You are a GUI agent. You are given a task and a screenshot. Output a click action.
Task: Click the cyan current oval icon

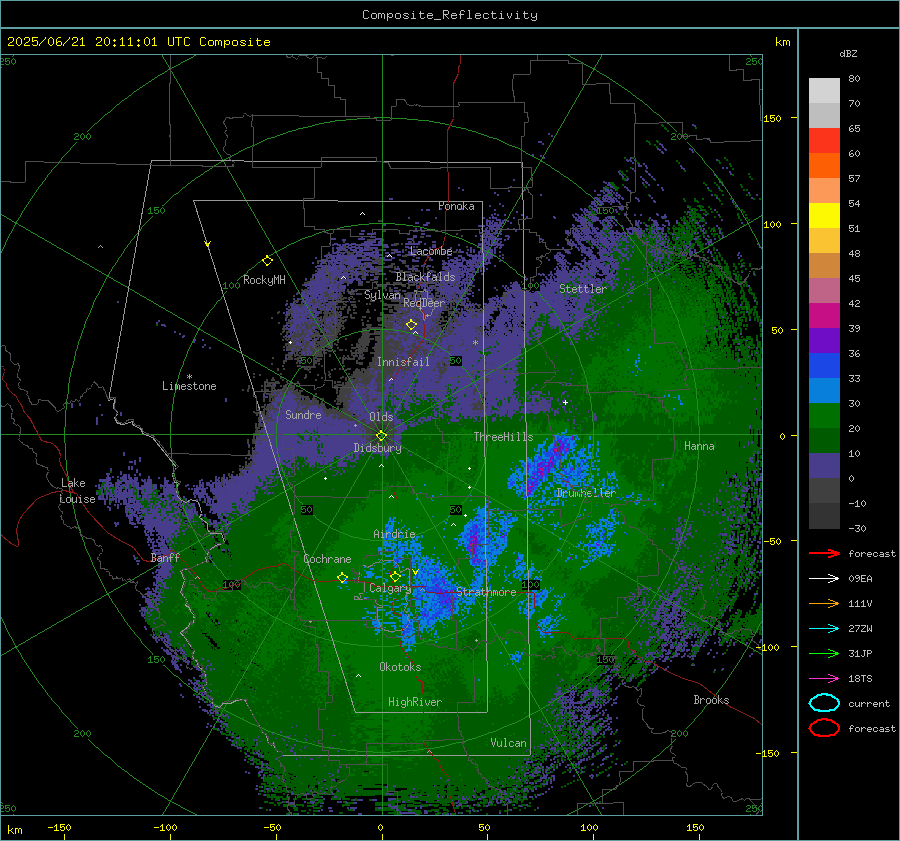(x=824, y=703)
